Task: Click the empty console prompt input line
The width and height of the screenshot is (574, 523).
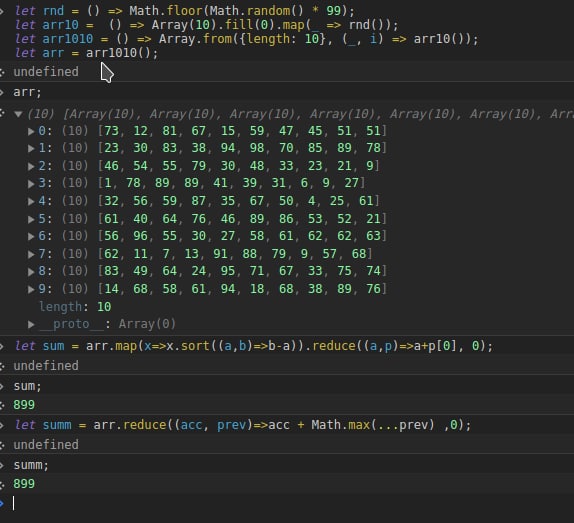Action: 293,503
